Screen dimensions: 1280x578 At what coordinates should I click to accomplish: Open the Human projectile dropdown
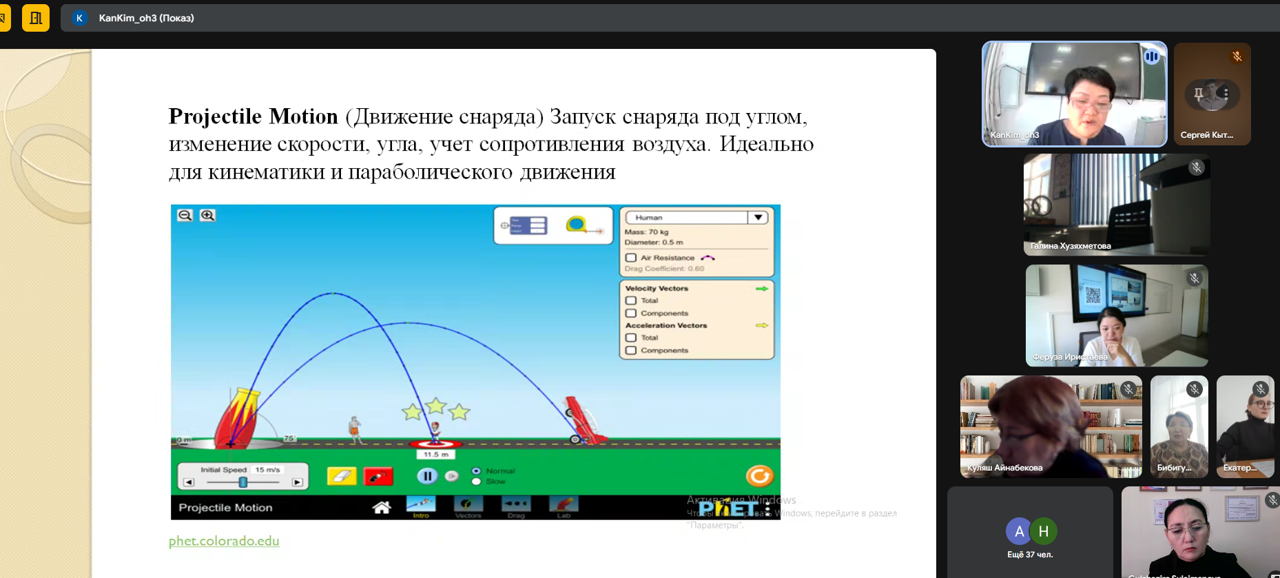click(695, 217)
